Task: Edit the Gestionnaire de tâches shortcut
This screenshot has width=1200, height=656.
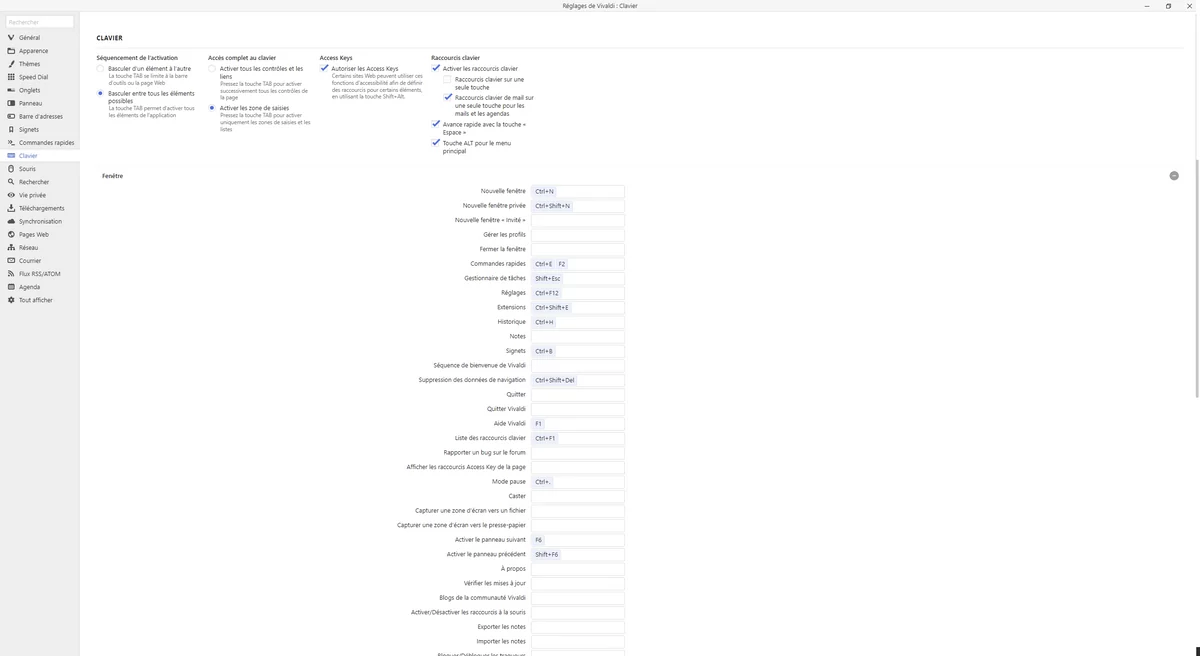Action: (578, 278)
